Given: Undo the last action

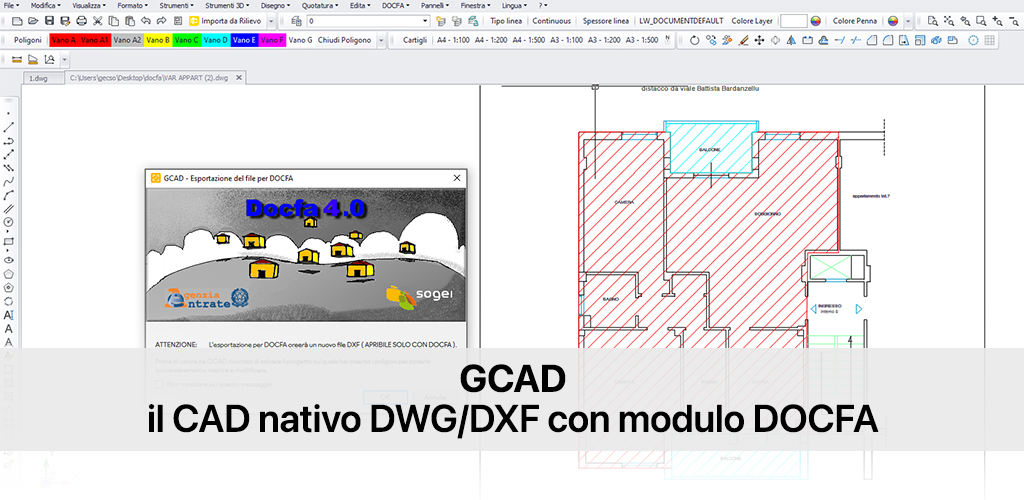Looking at the screenshot, I should click(x=146, y=21).
